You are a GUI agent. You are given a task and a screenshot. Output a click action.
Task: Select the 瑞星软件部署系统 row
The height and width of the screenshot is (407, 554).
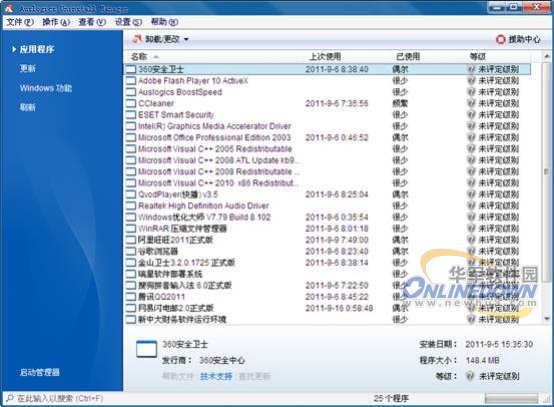click(x=328, y=274)
